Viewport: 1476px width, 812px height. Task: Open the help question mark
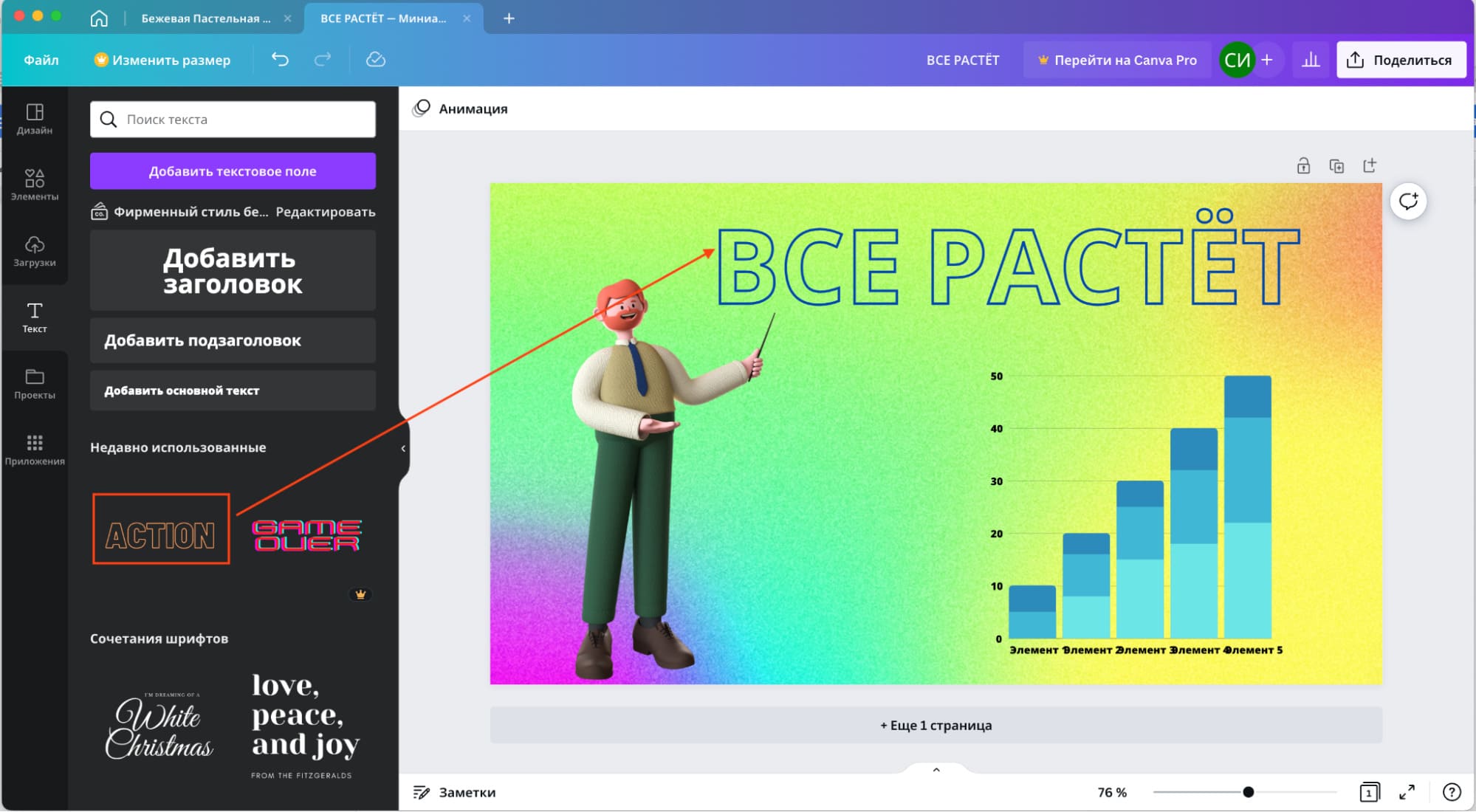coord(1452,792)
